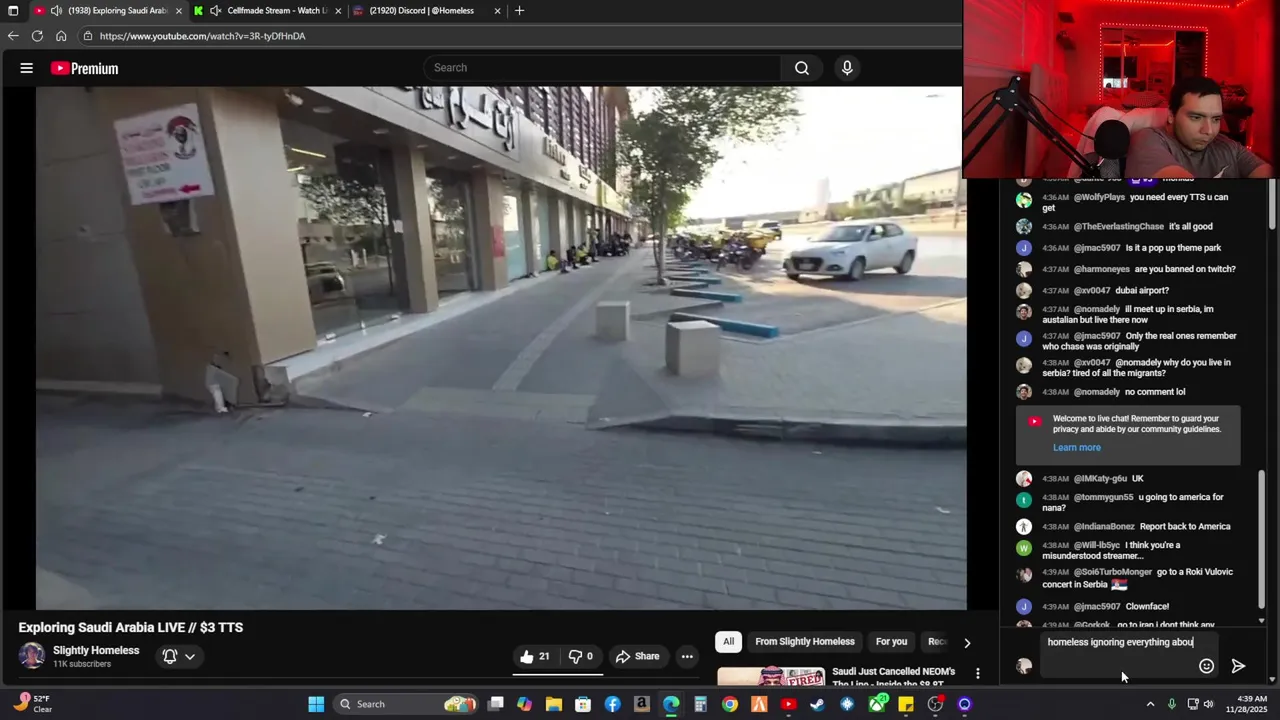Open the Calculator from the taskbar
Viewport: 1280px width, 720px height.
700,704
